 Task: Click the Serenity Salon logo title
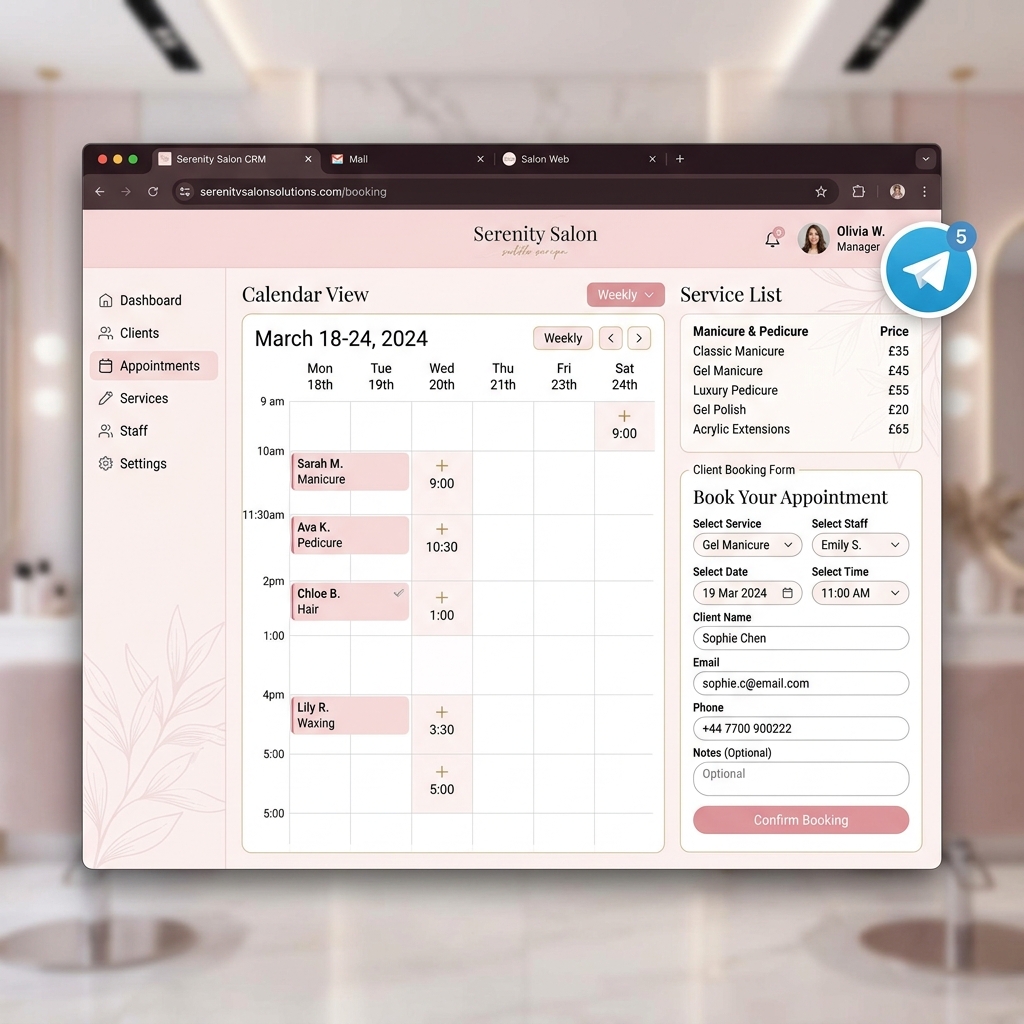(536, 234)
